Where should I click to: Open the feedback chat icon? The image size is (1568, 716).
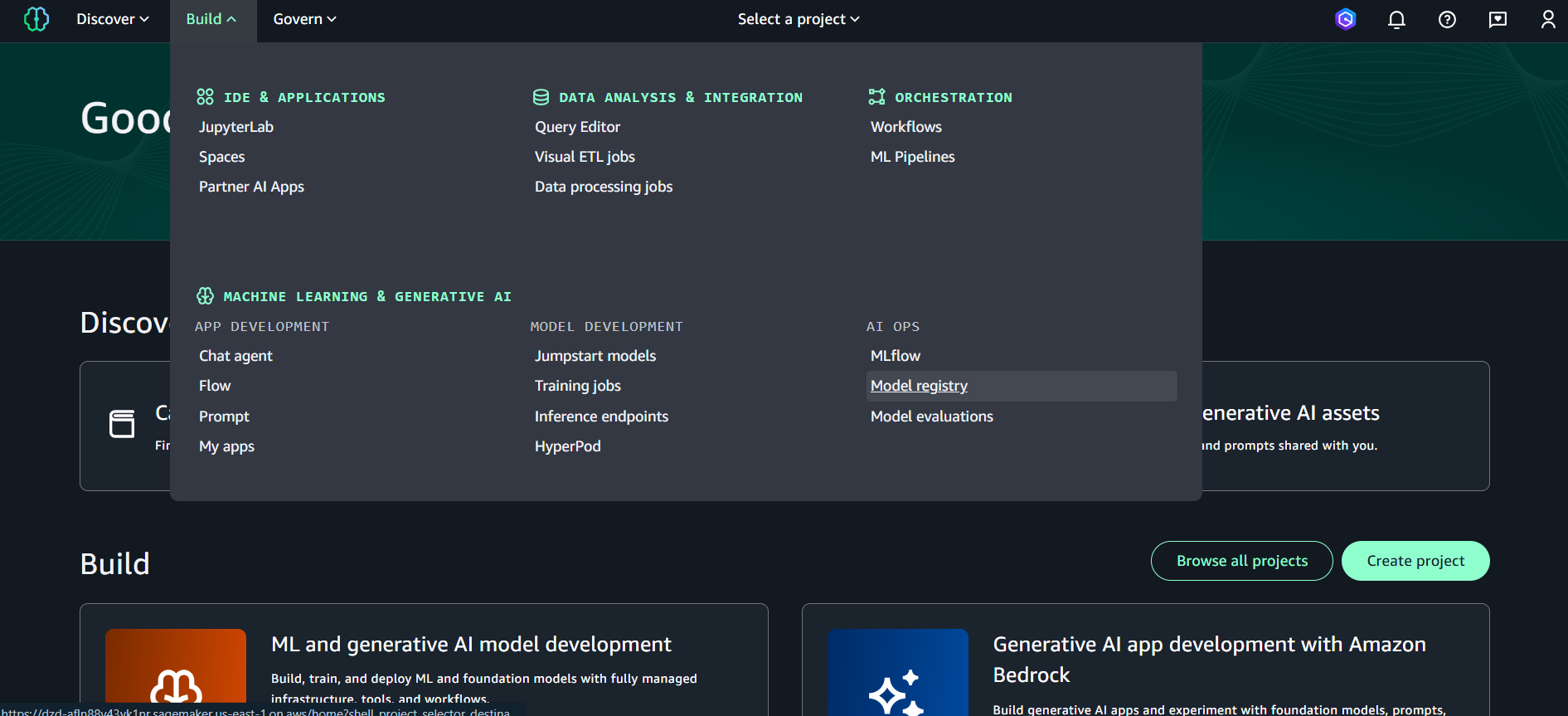[1498, 19]
